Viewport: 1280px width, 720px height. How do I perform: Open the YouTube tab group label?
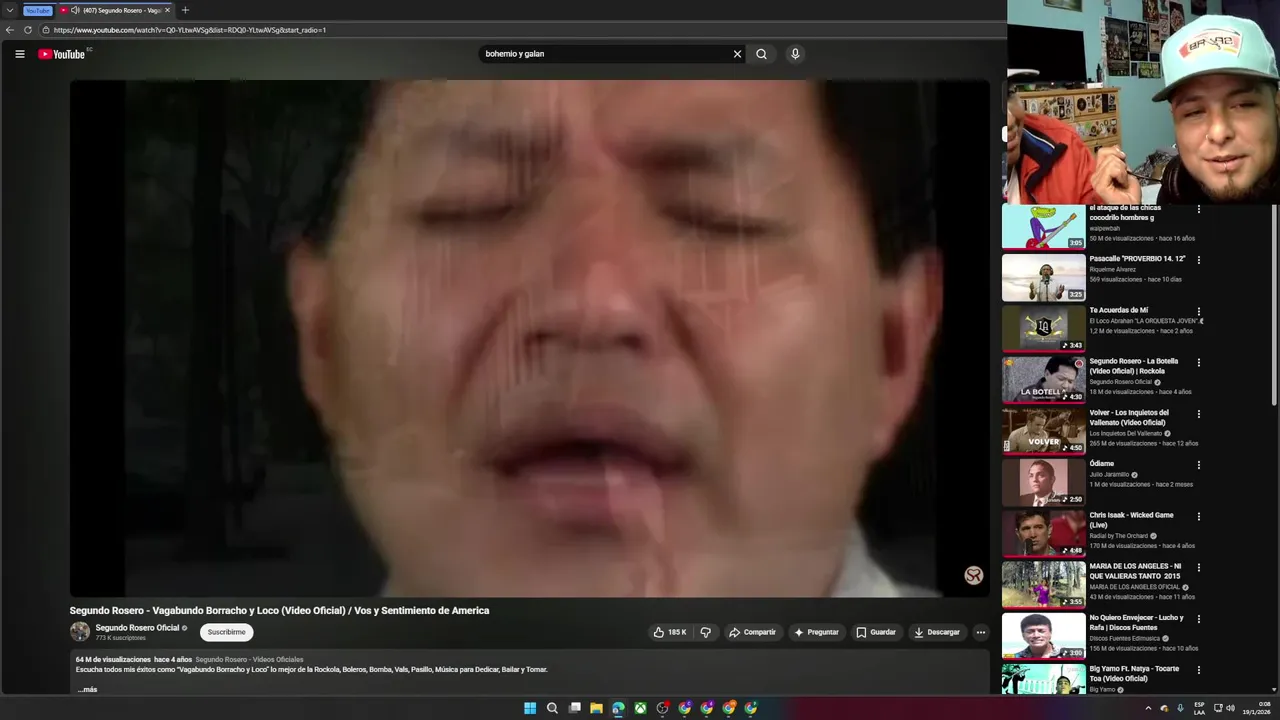pyautogui.click(x=37, y=10)
